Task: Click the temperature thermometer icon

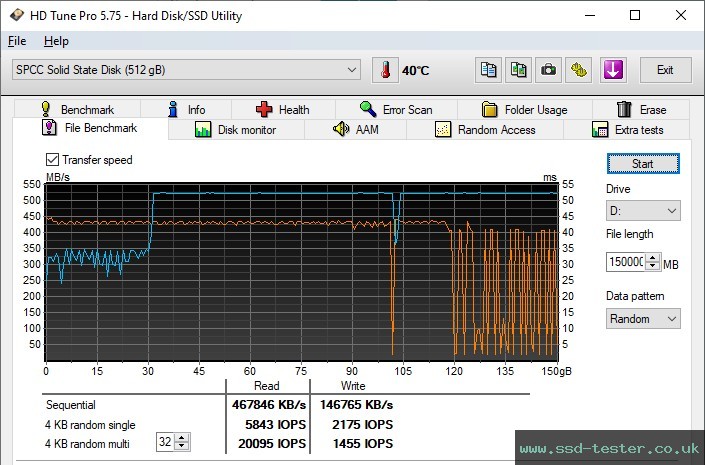Action: pos(385,70)
